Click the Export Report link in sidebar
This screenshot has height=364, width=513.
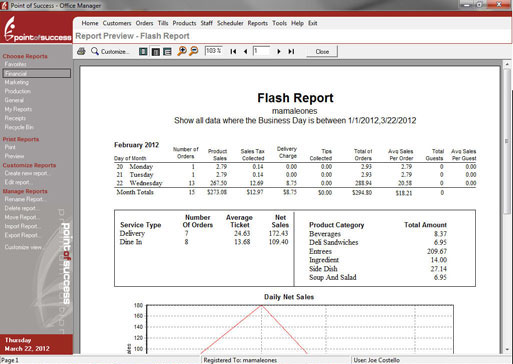click(21, 235)
